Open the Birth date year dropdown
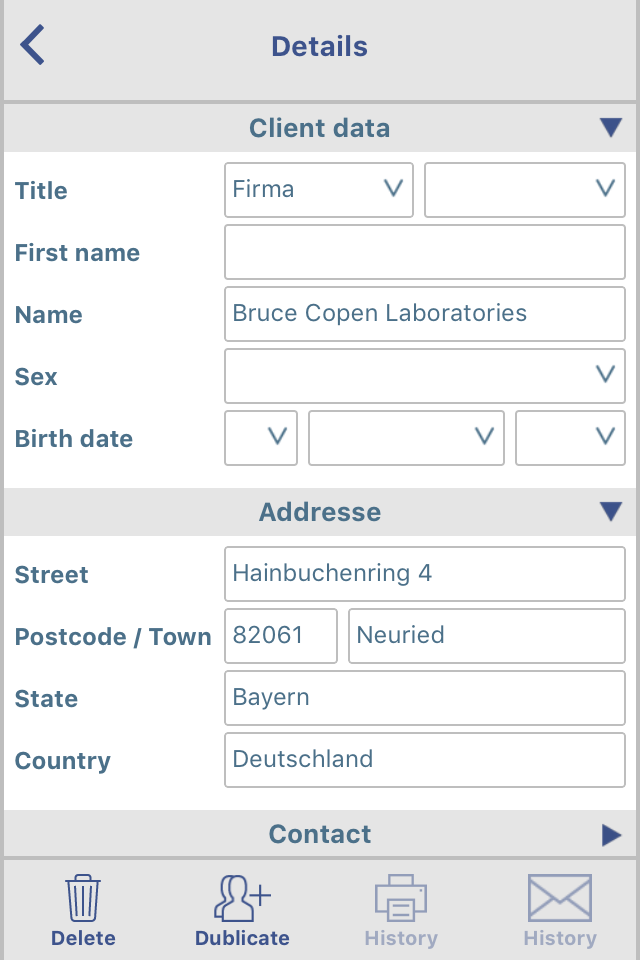 coord(570,438)
